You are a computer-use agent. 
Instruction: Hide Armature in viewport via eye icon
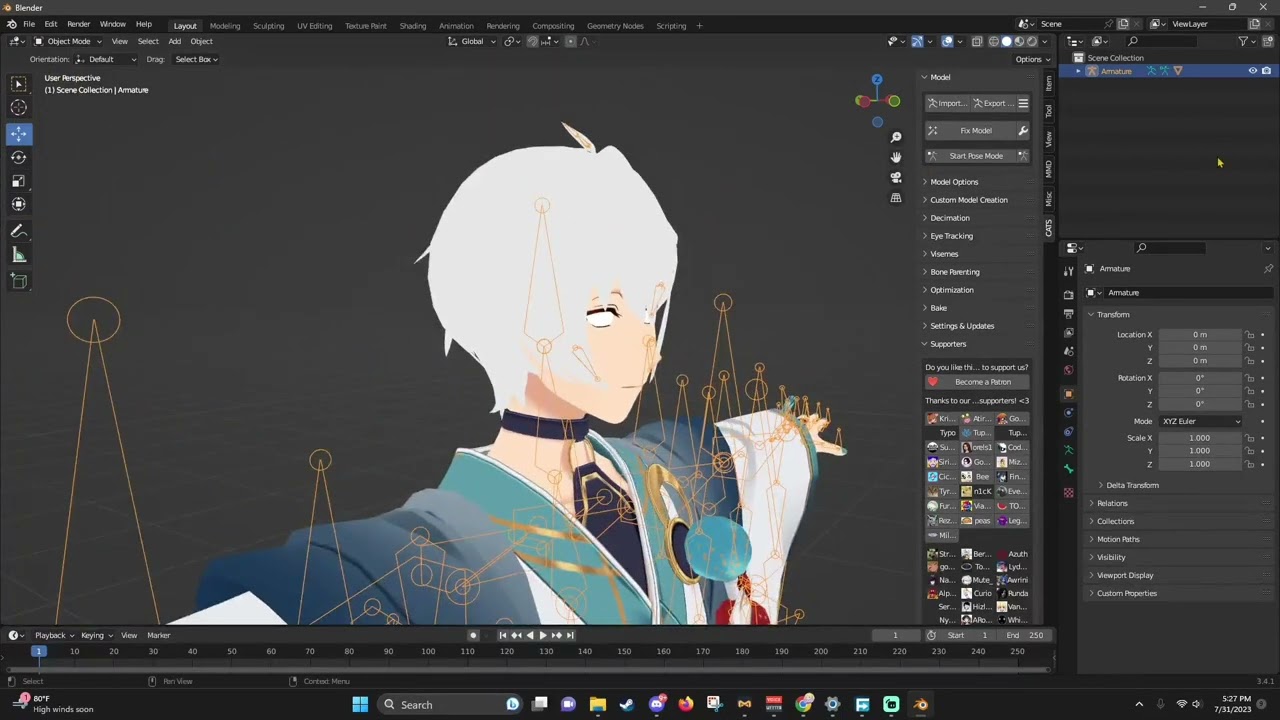click(1252, 71)
